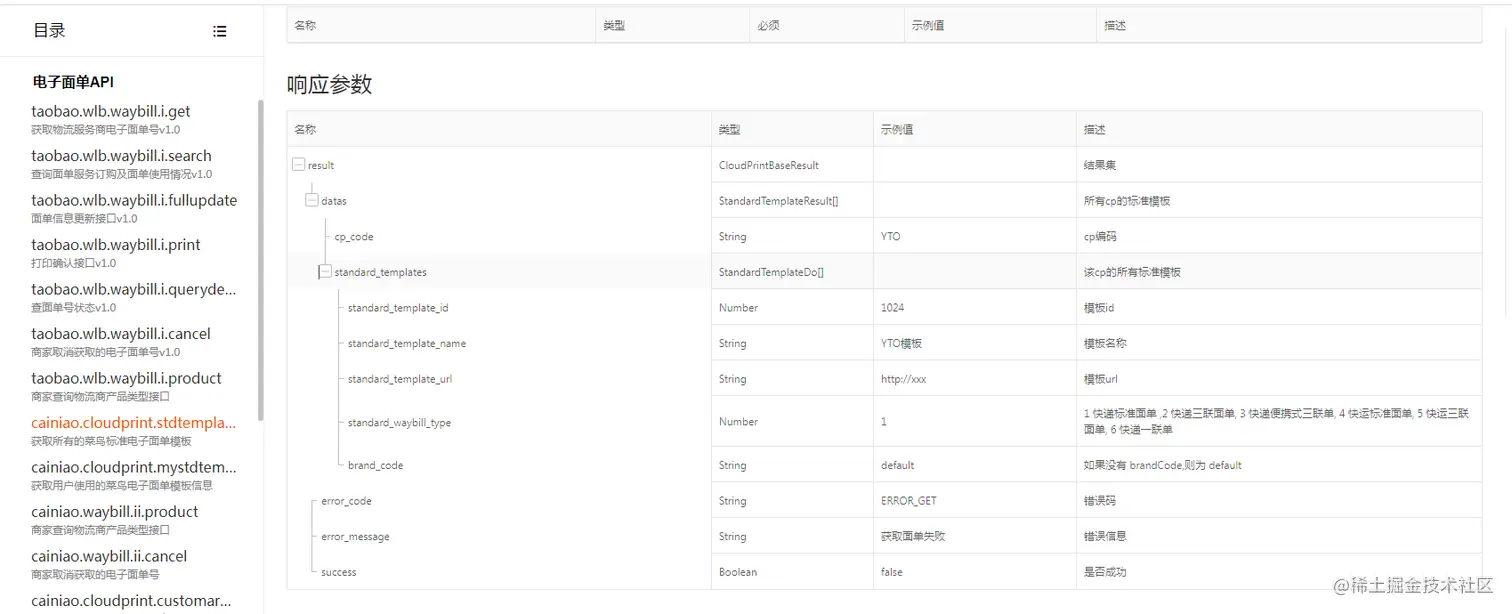This screenshot has height=614, width=1512.
Task: Open taobao.wlb.waybill.i.print API entry
Action: 116,244
